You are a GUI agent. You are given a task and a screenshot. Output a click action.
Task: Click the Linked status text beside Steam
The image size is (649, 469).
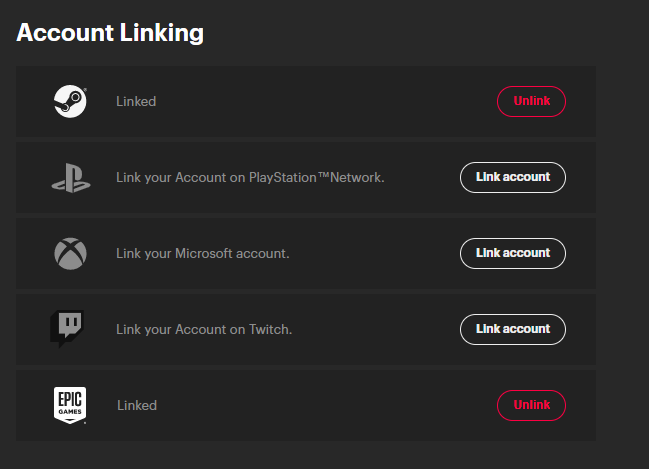click(136, 102)
